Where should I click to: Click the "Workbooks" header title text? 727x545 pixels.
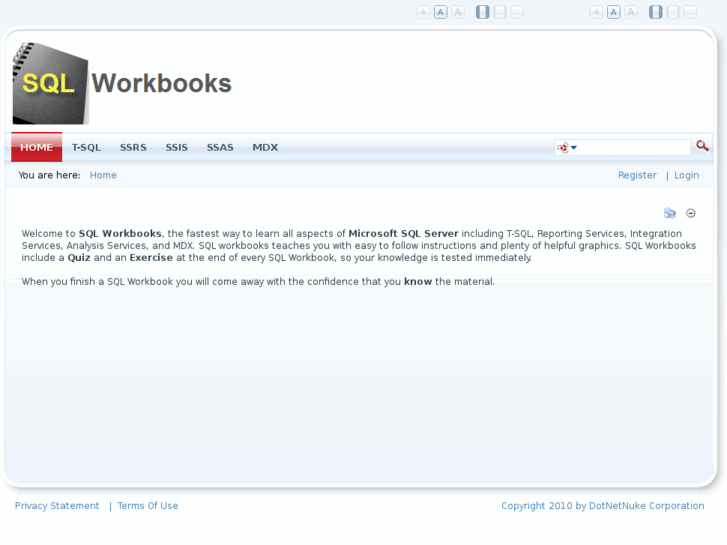point(161,83)
